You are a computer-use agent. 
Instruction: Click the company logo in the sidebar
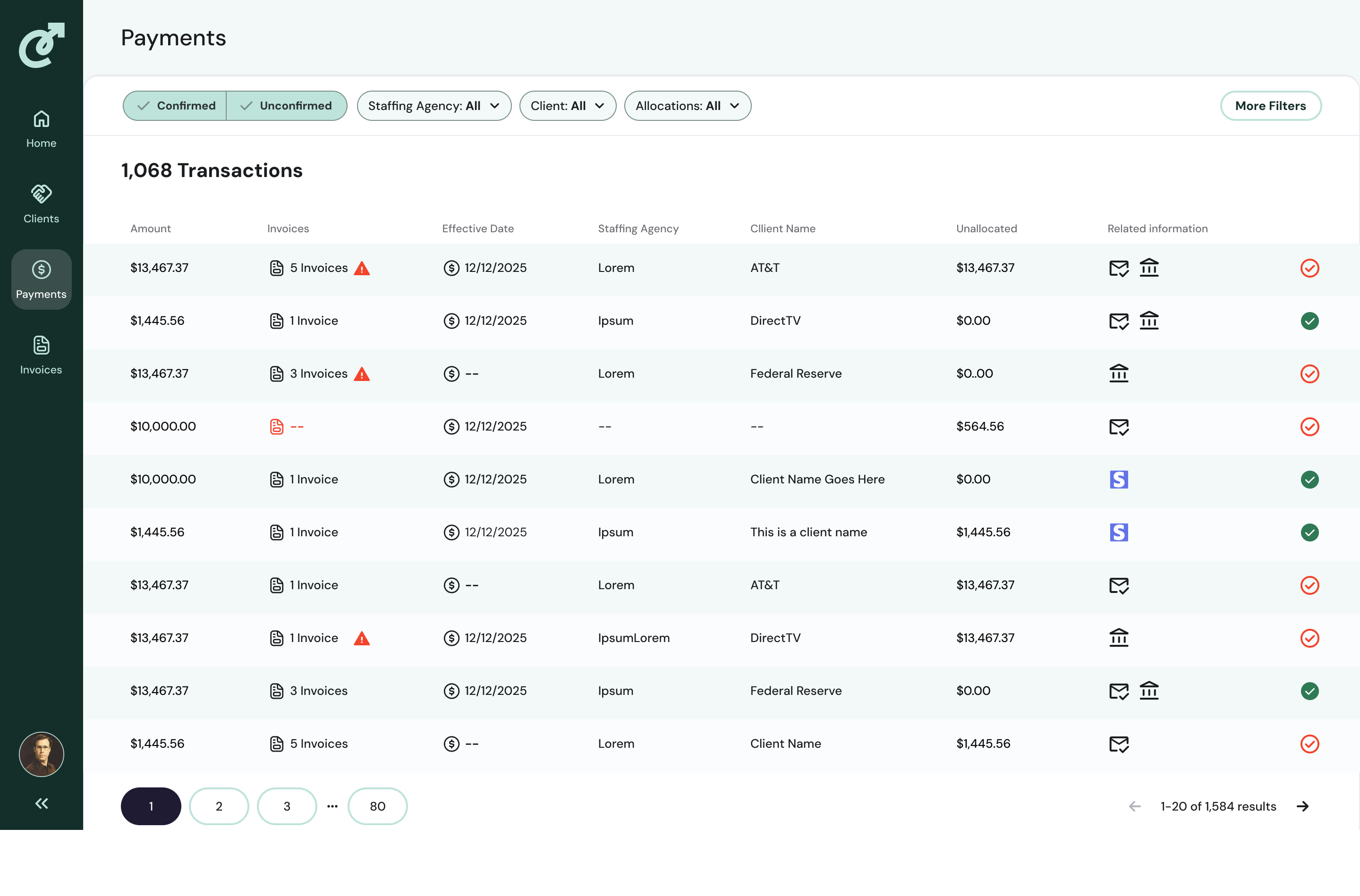point(42,45)
